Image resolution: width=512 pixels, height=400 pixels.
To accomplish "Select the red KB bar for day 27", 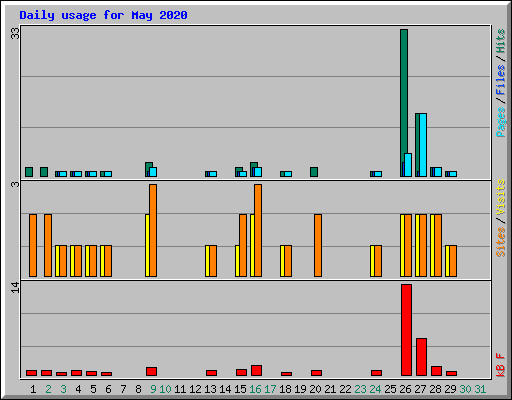I will click(421, 357).
